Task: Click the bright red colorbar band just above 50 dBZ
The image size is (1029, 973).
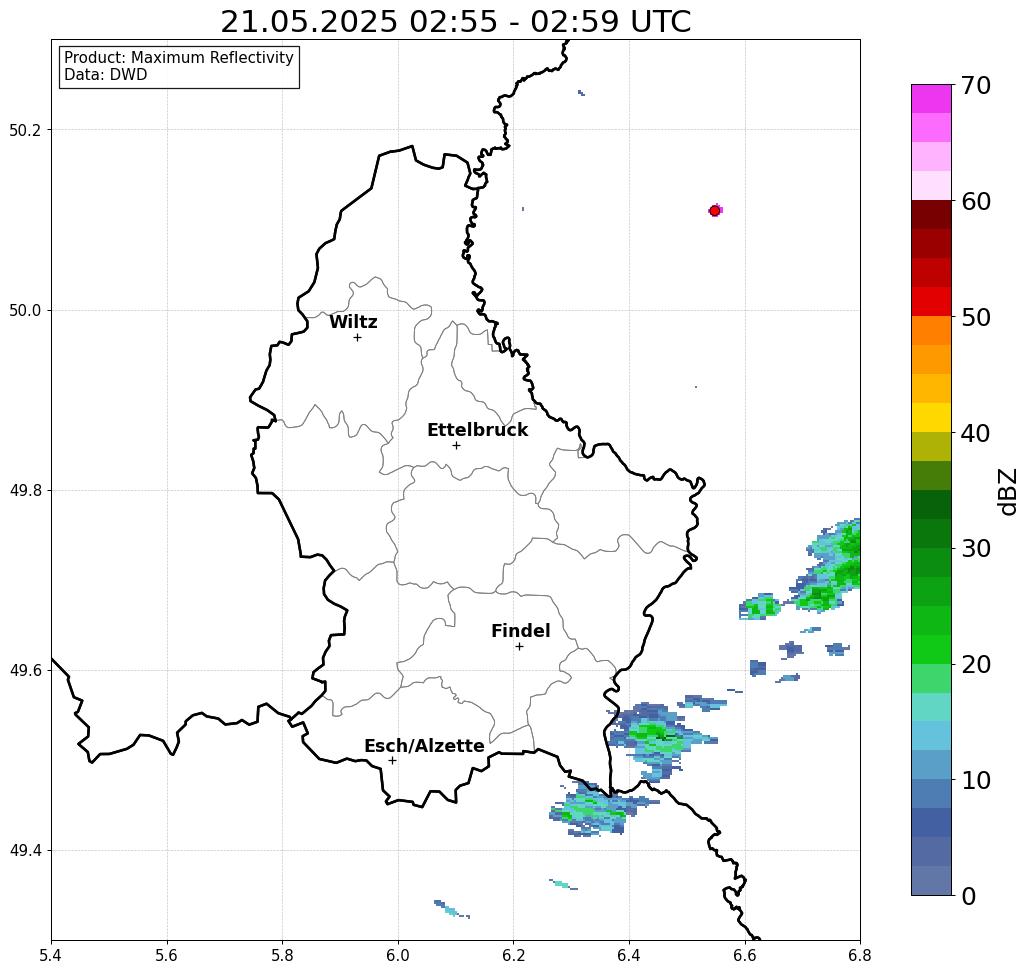Action: [931, 302]
